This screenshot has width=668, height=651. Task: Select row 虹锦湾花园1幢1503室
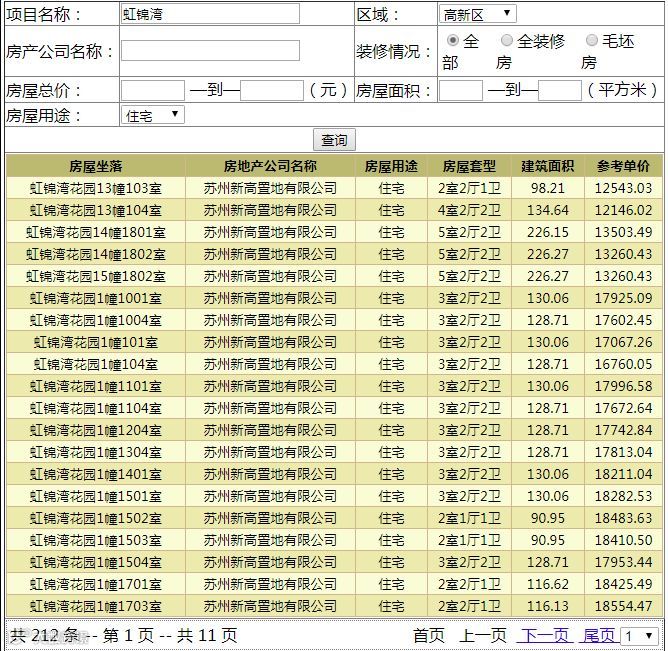point(334,540)
